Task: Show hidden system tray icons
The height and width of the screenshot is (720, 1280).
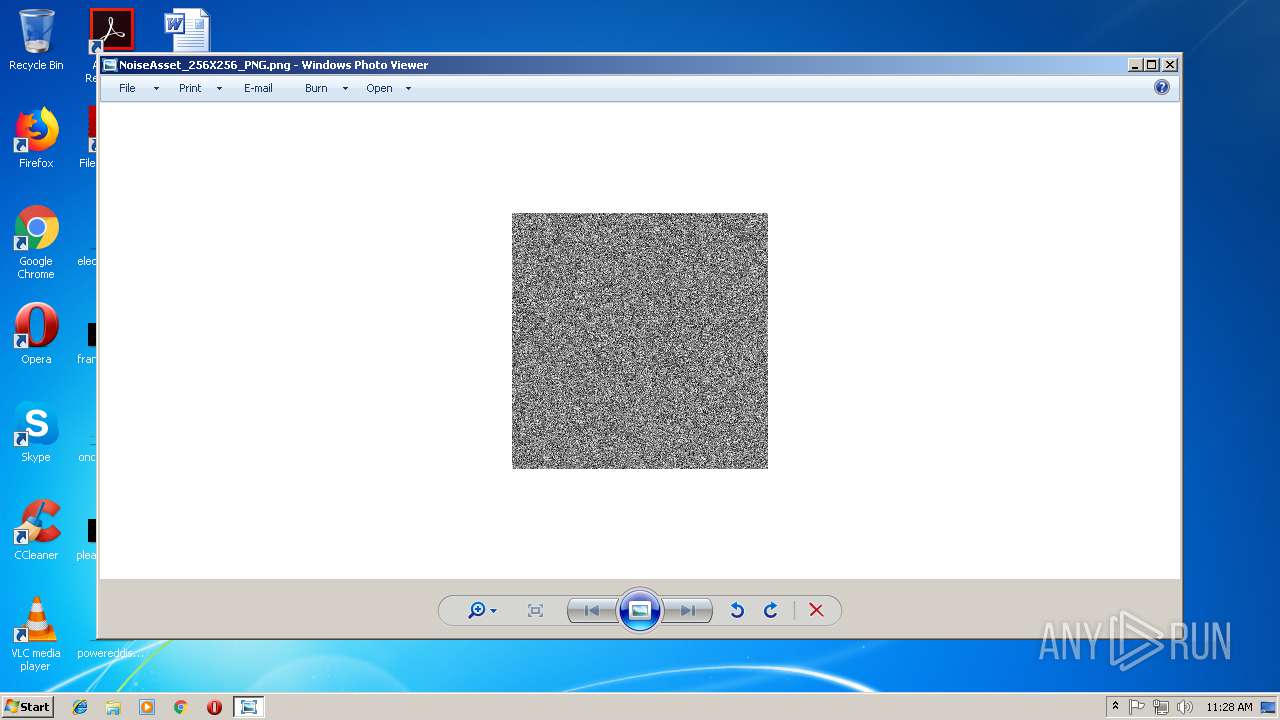Action: [x=1115, y=706]
